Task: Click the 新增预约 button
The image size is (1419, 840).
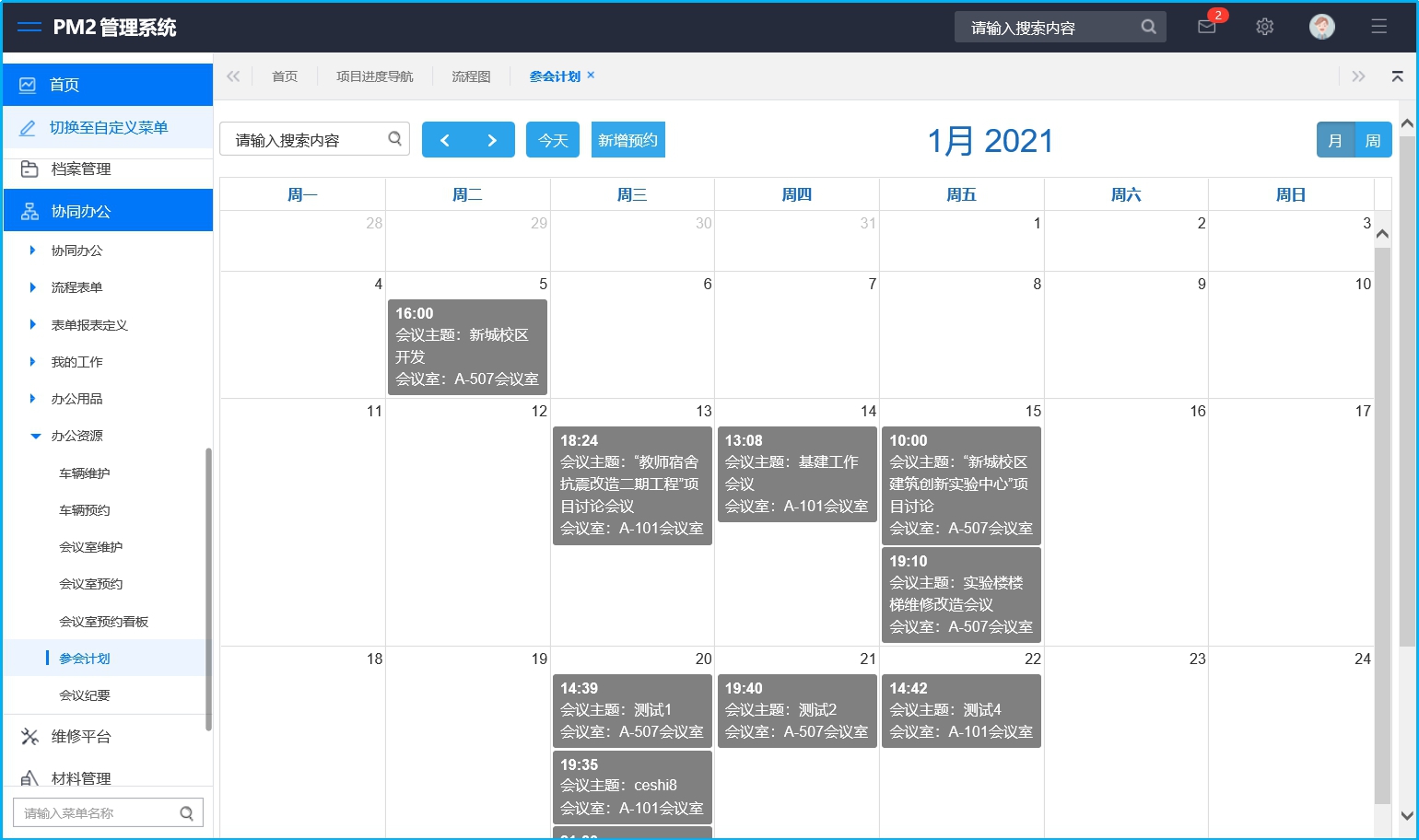Action: [x=627, y=140]
